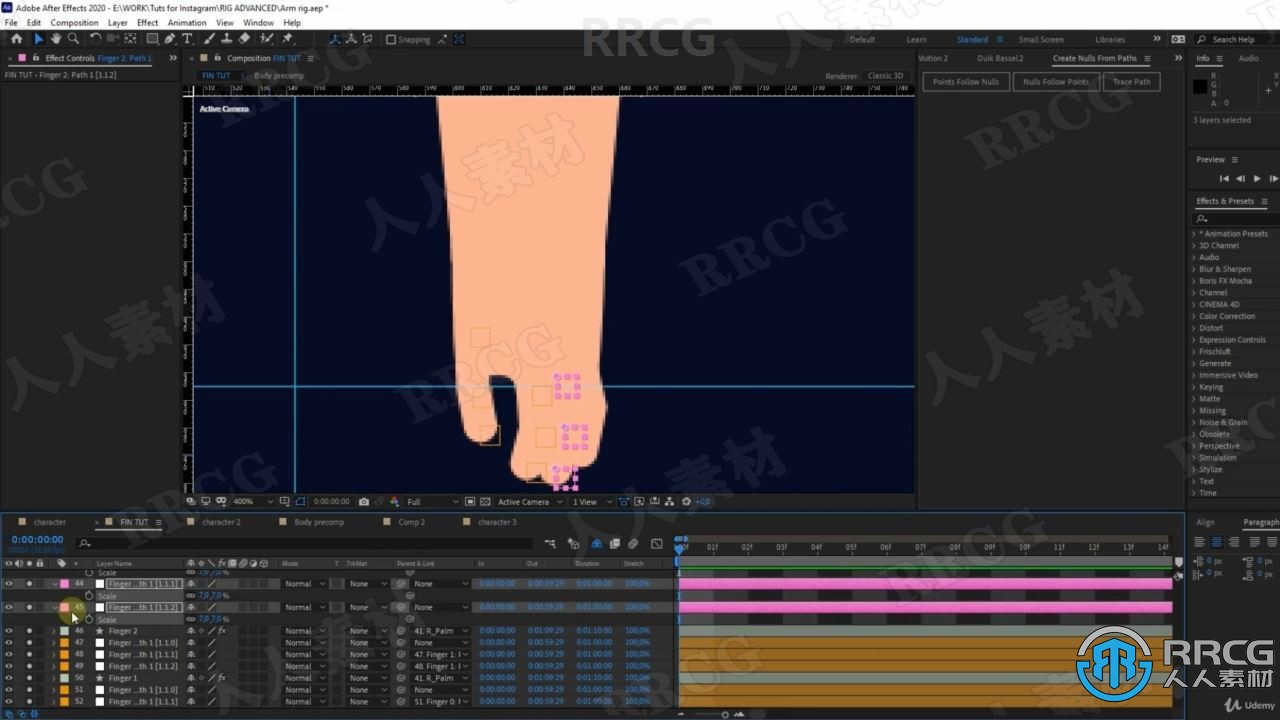
Task: Toggle the fx switch on Finger 2 layer
Action: tap(222, 631)
